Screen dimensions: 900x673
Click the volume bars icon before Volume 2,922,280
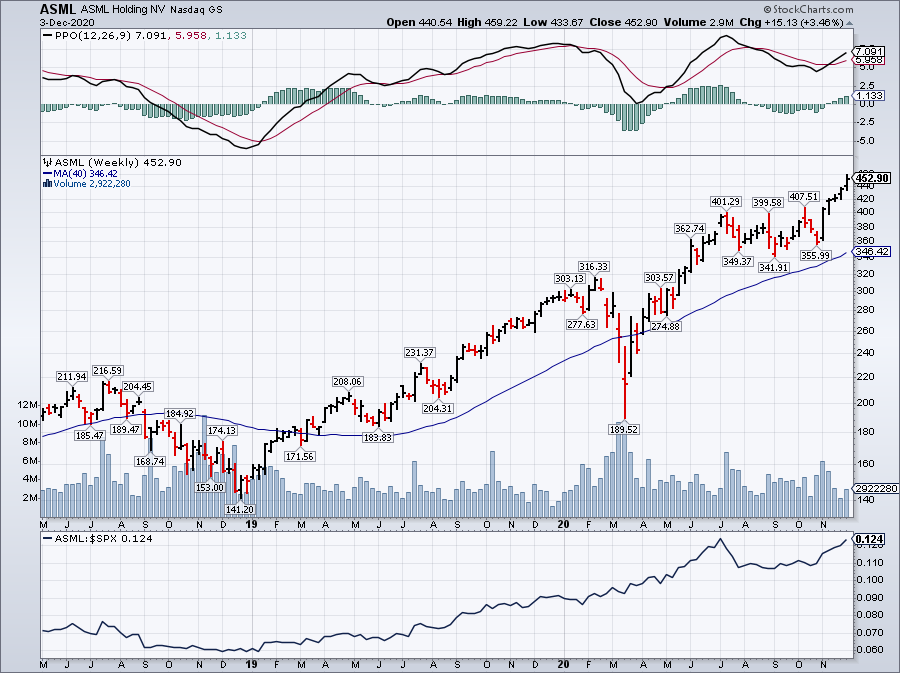pos(48,184)
